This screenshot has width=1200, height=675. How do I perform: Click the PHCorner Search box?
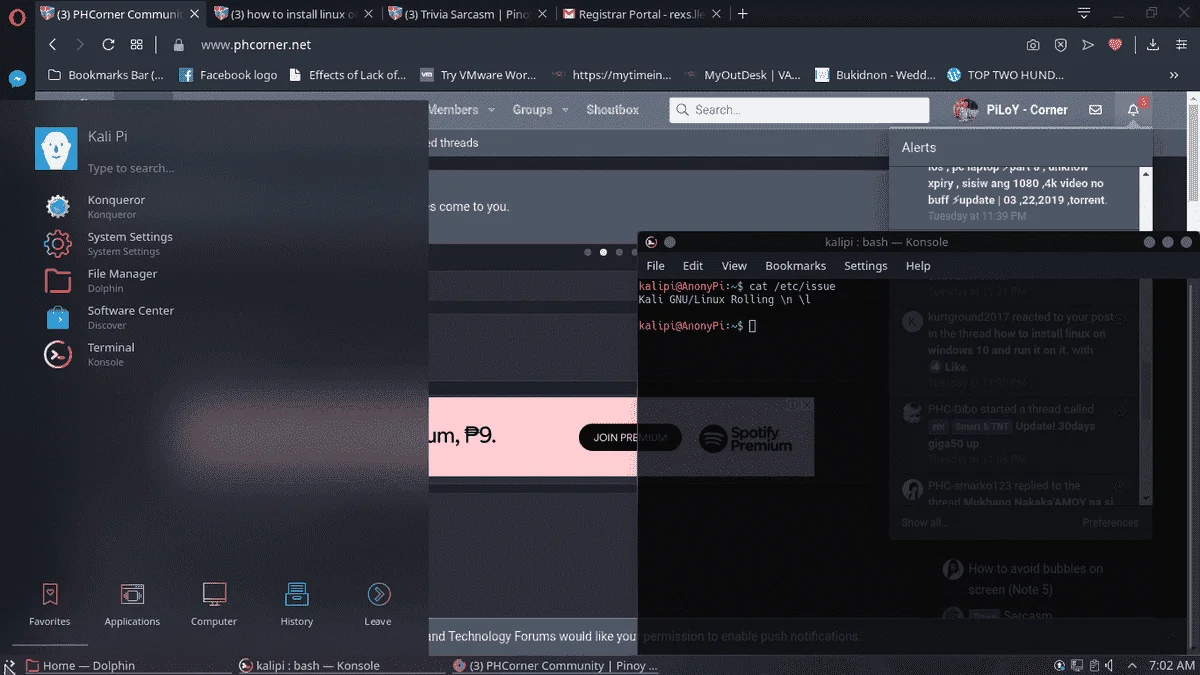[x=800, y=110]
